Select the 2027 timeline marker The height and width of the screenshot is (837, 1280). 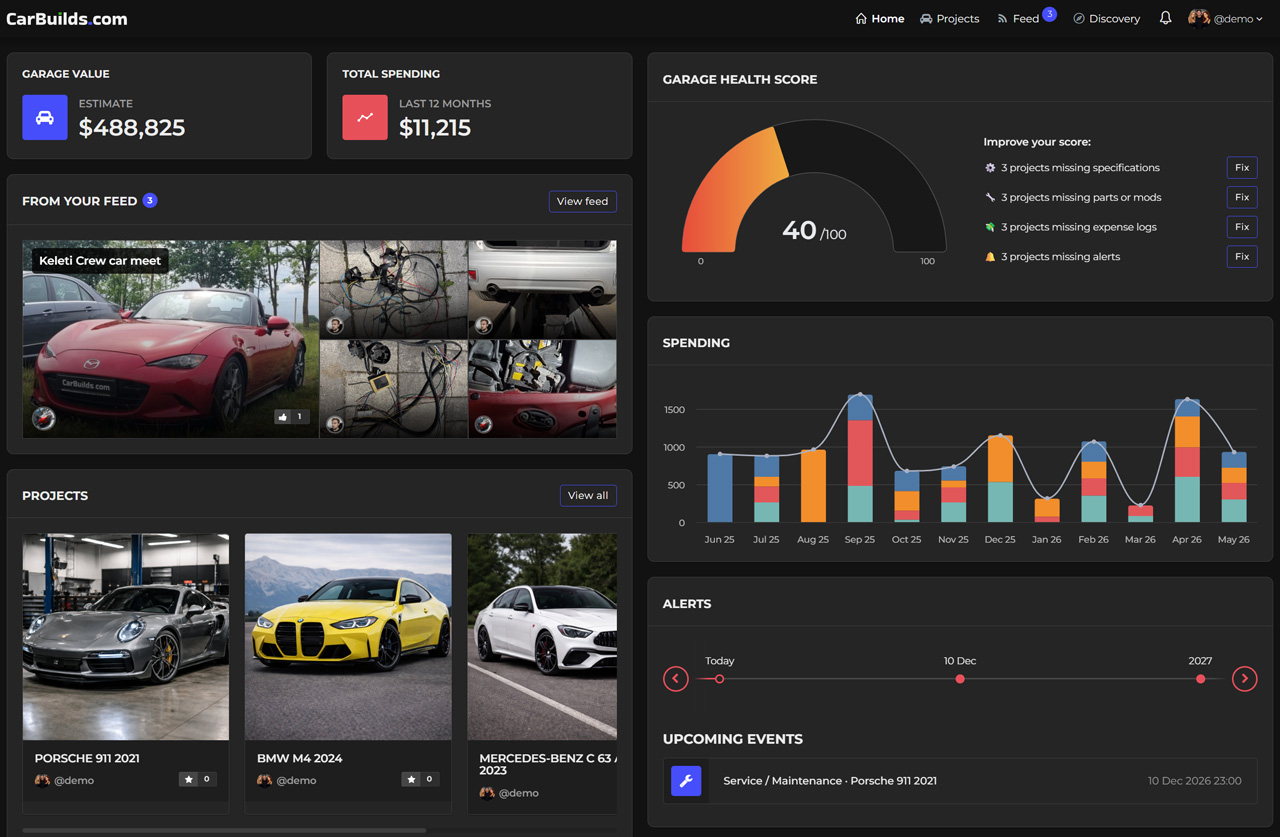[1200, 679]
